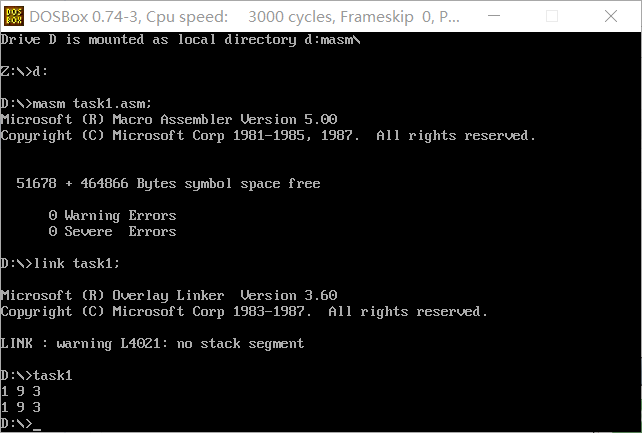This screenshot has height=433, width=642.
Task: Maximize the DOSBox window
Action: pos(552,16)
